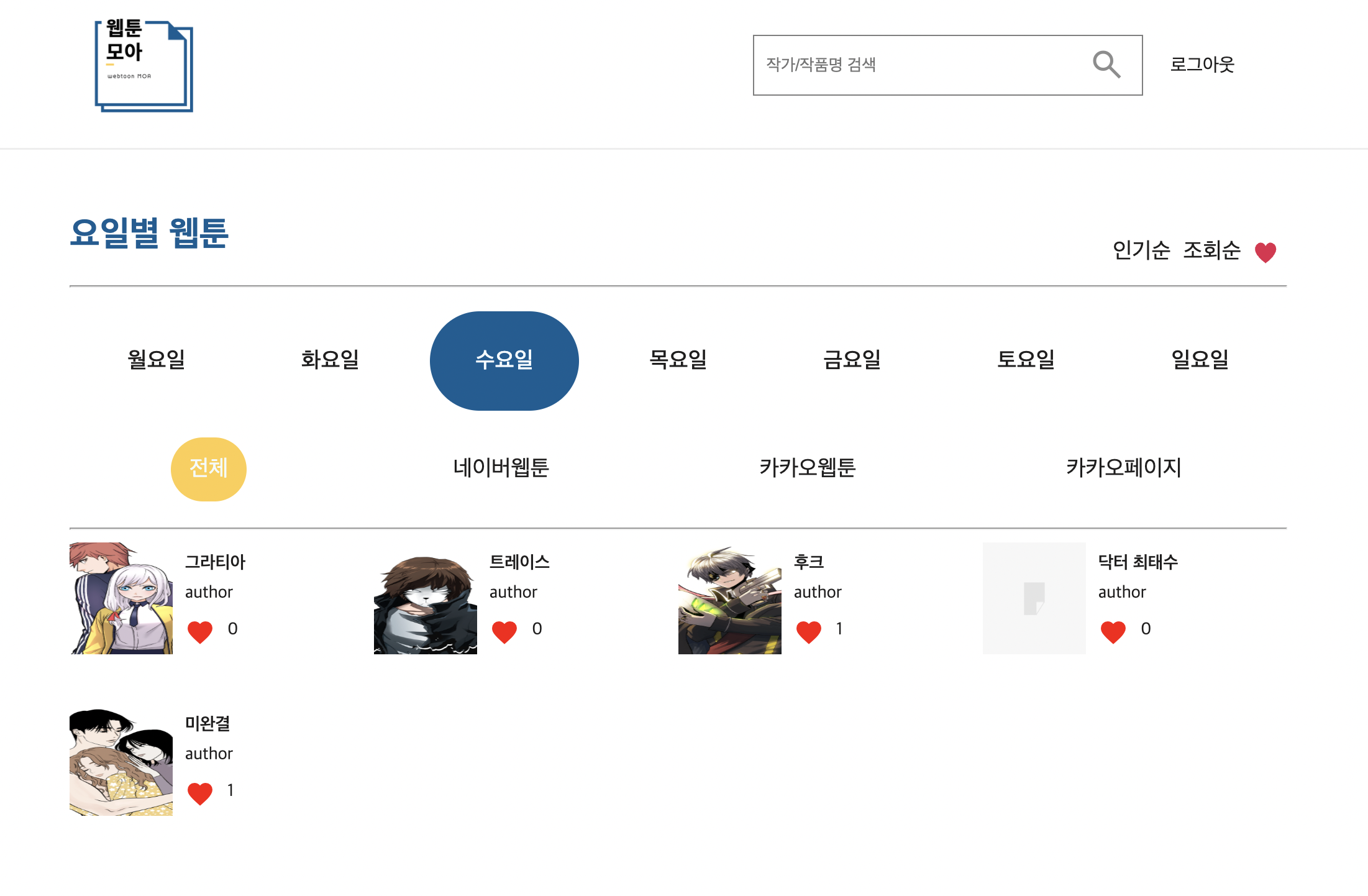Click the heart under 닥터 최태수
Screen dimensions: 1368x896
click(x=1113, y=631)
